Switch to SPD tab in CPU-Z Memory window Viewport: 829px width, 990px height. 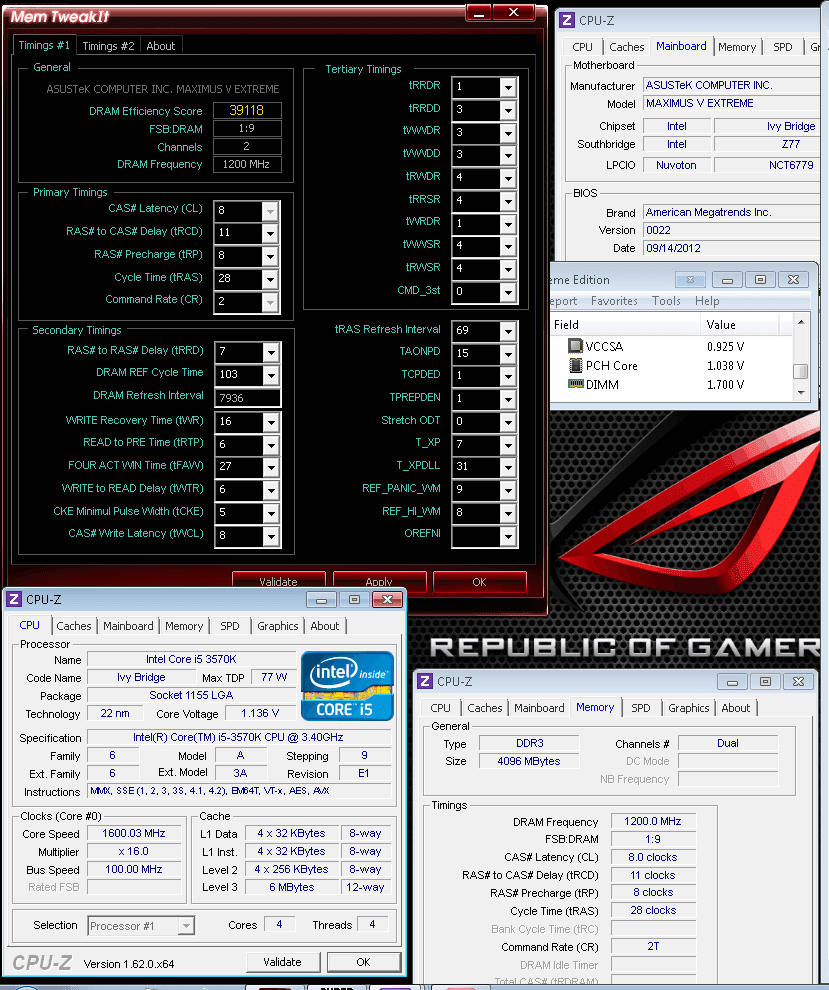coord(640,708)
